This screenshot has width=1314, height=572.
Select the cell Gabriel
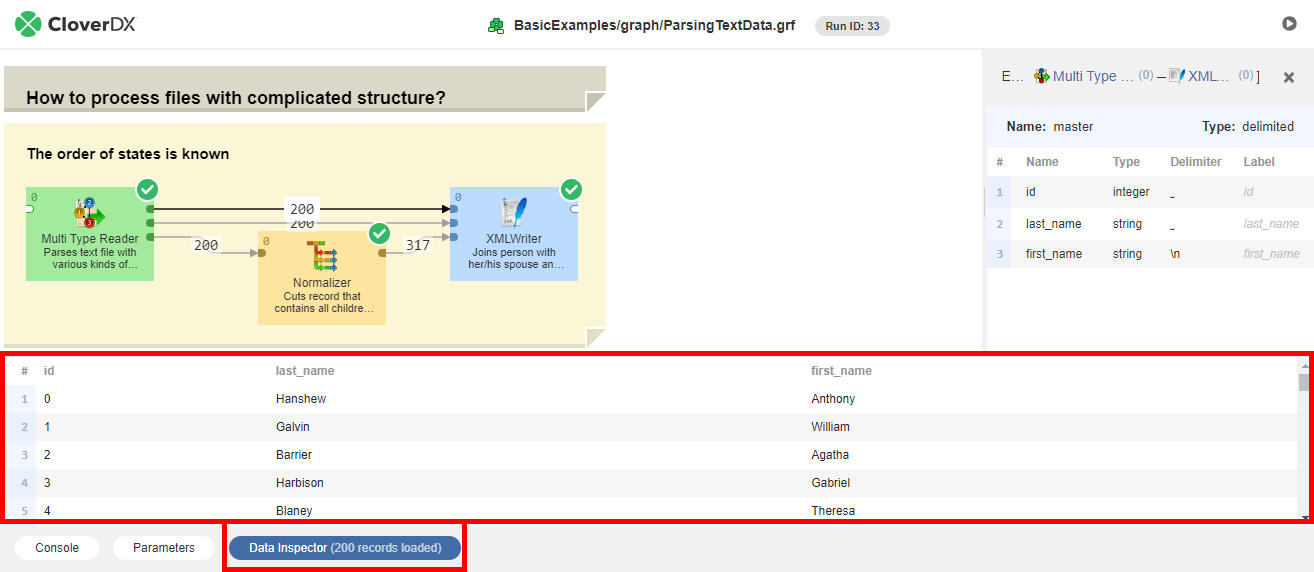[830, 483]
